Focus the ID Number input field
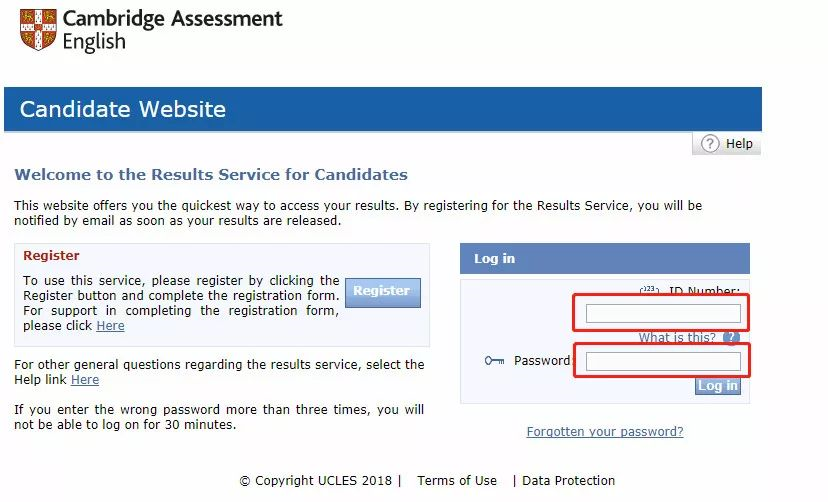 click(x=663, y=313)
